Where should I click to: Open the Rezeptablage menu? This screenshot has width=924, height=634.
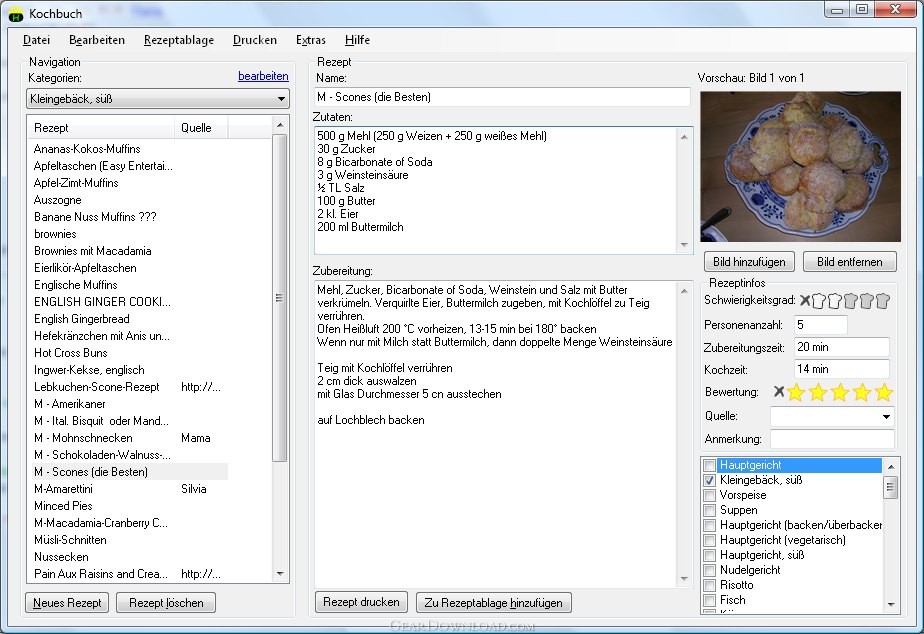(179, 40)
